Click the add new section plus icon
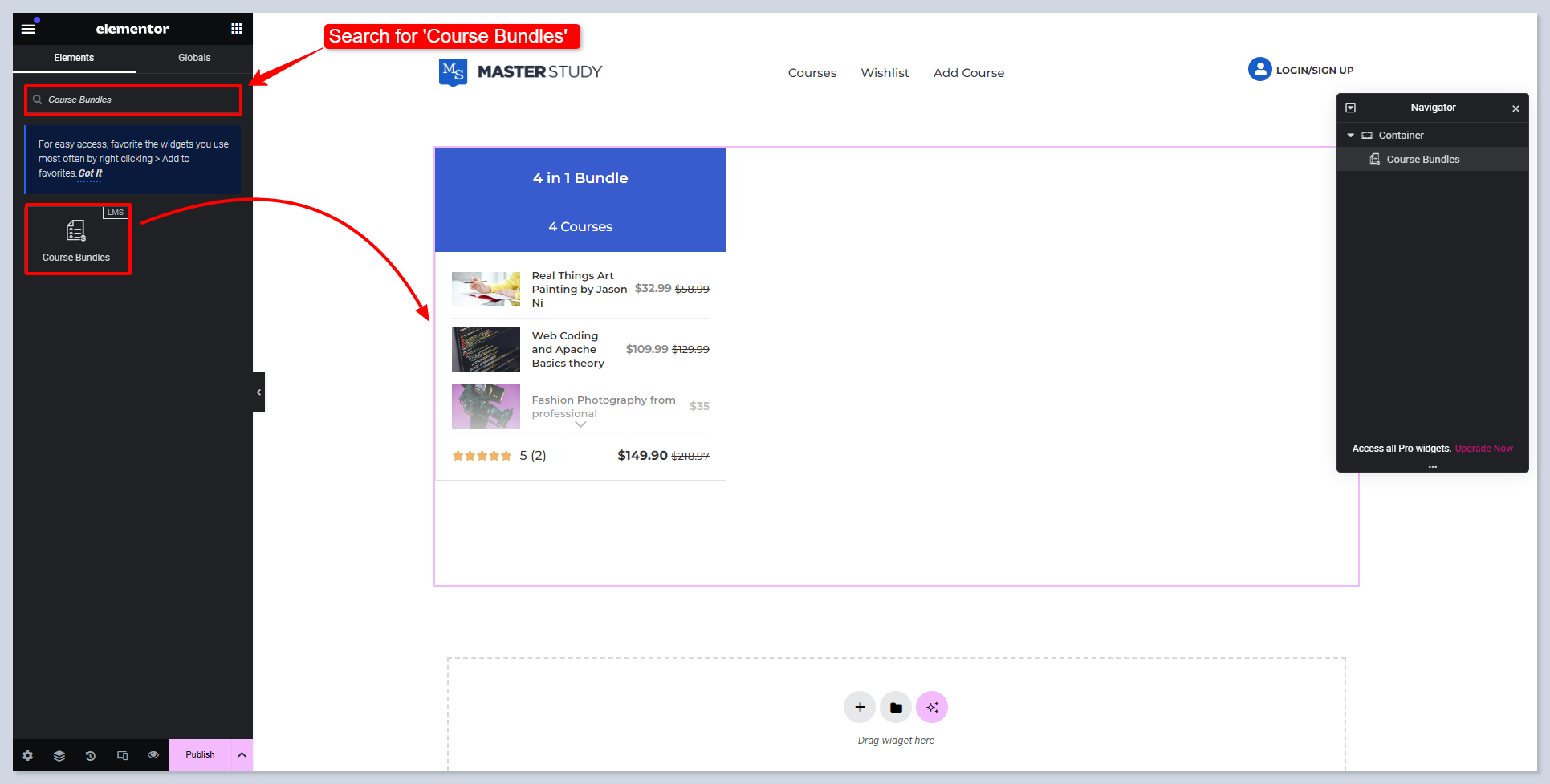The height and width of the screenshot is (784, 1550). [x=860, y=707]
